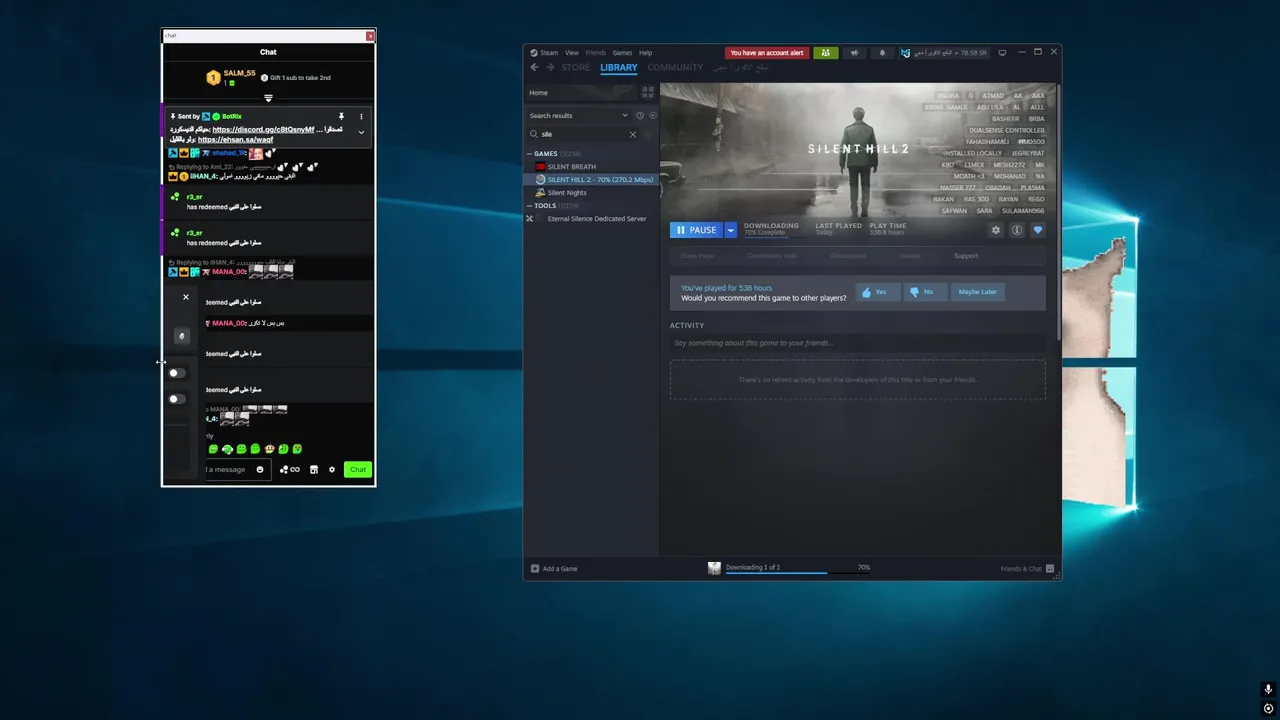Open the green friends icon button

coord(825,53)
